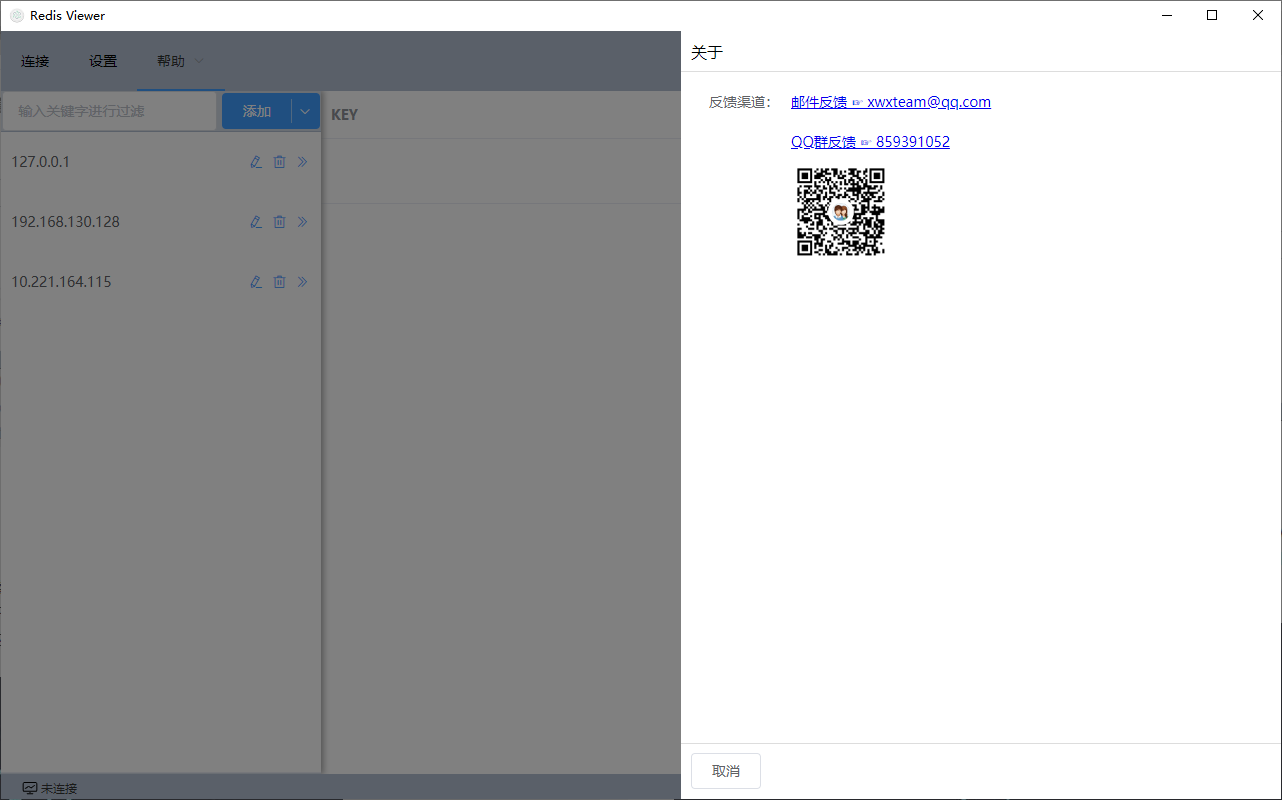Edit the 192.168.130.128 connection
The width and height of the screenshot is (1282, 800).
[x=256, y=222]
